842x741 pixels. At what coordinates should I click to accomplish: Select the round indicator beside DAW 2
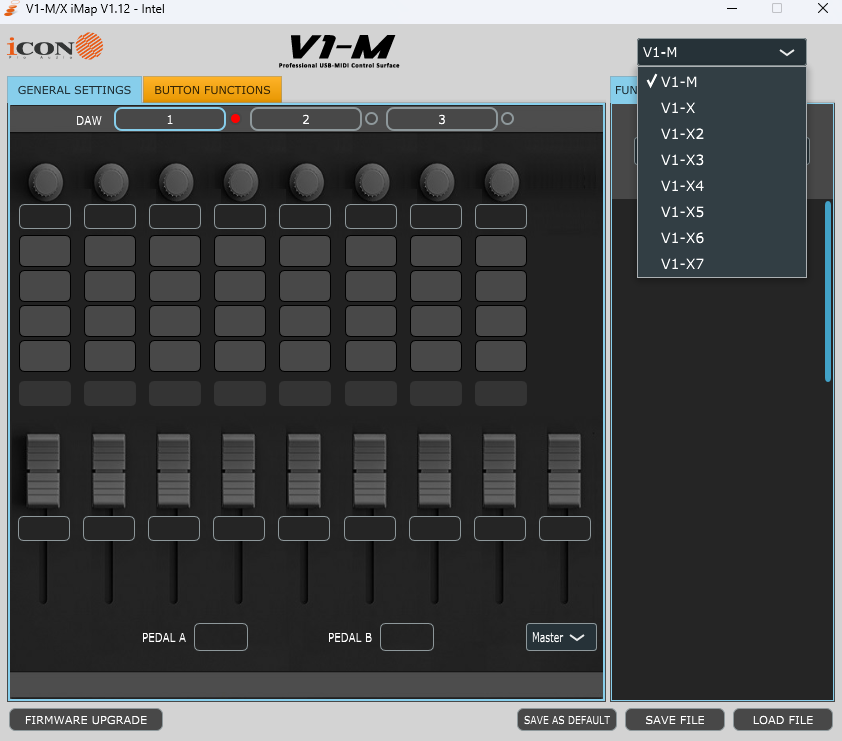click(x=372, y=119)
